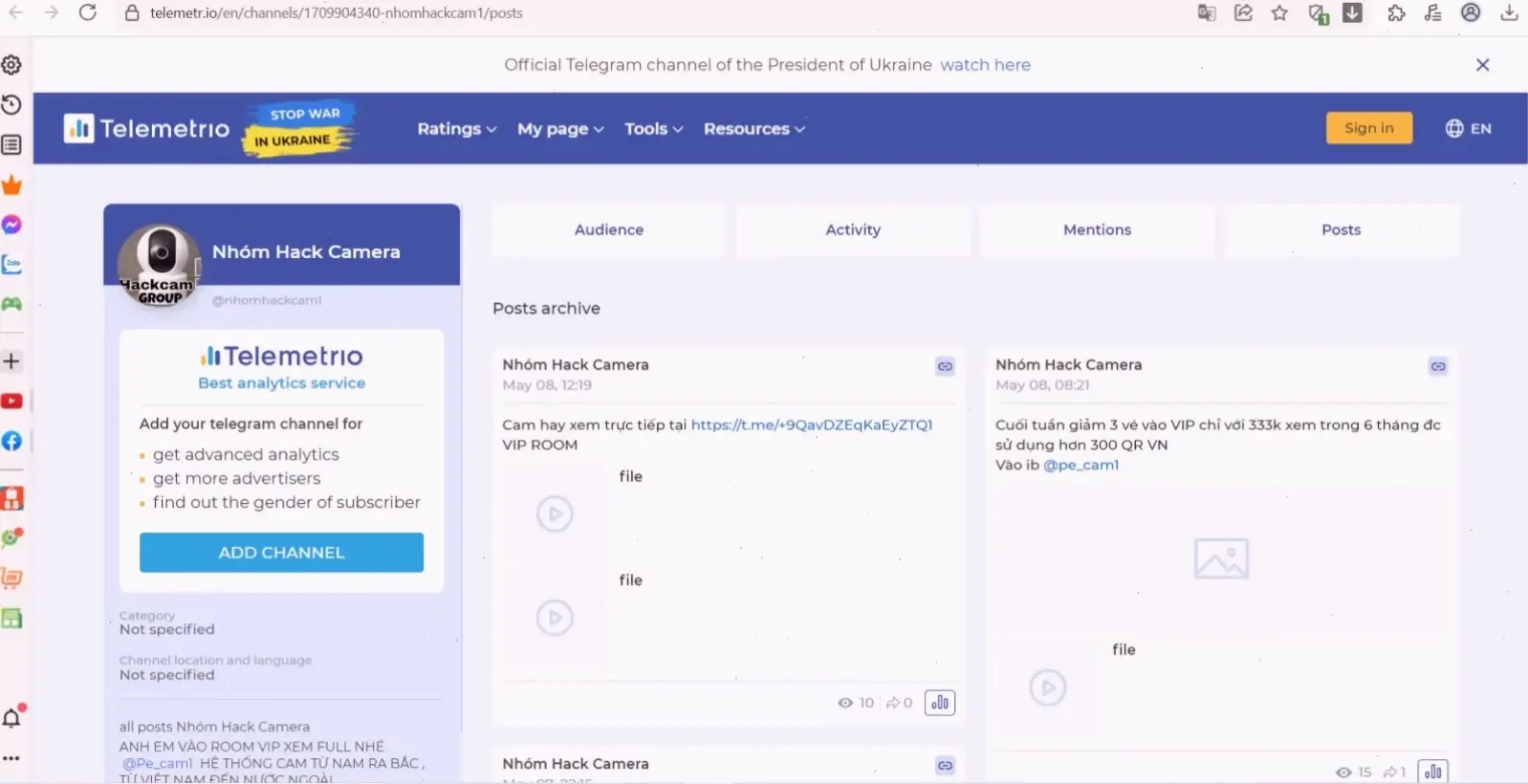Switch to the Mentions tab
1528x784 pixels.
(x=1097, y=230)
